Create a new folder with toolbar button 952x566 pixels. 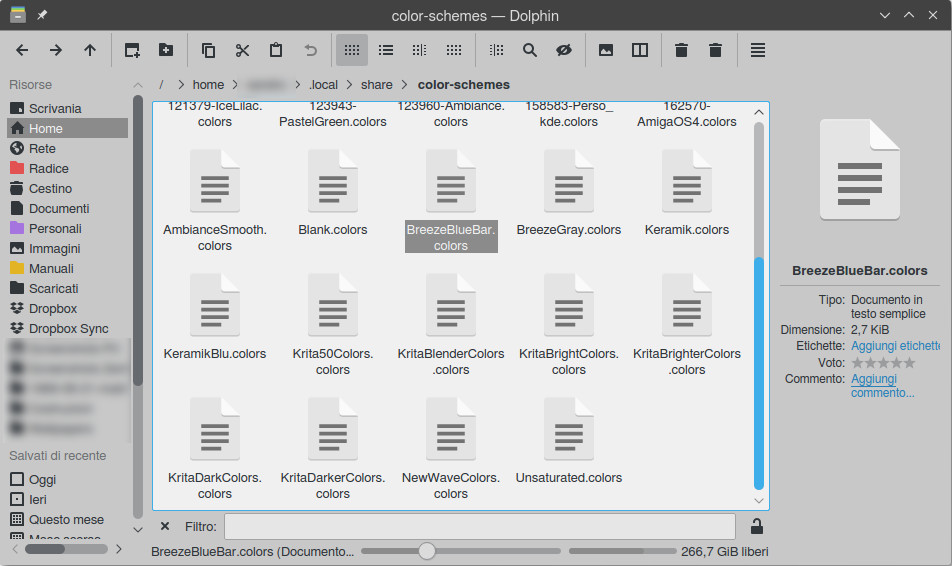[166, 50]
